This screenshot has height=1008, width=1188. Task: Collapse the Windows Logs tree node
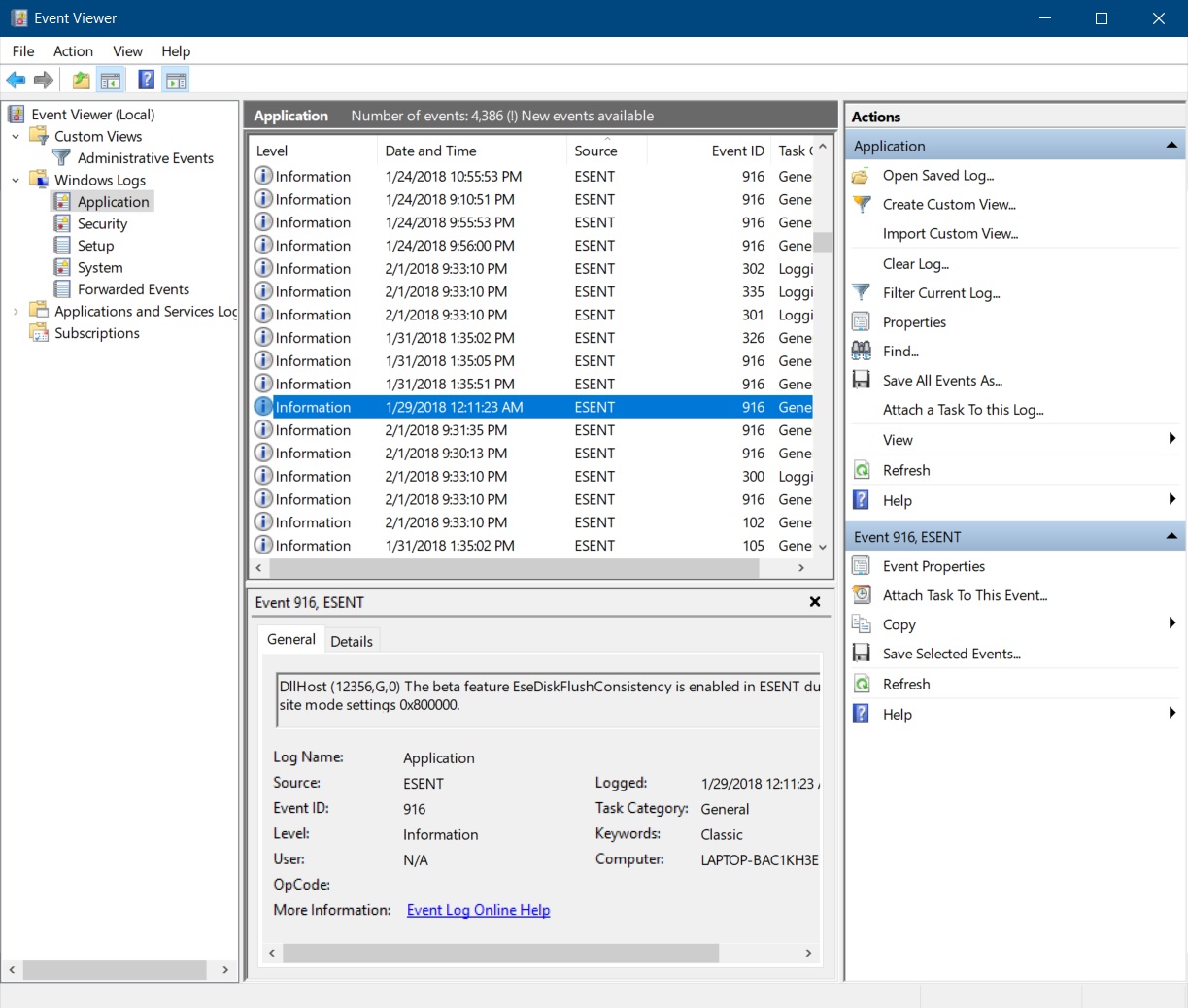(16, 180)
